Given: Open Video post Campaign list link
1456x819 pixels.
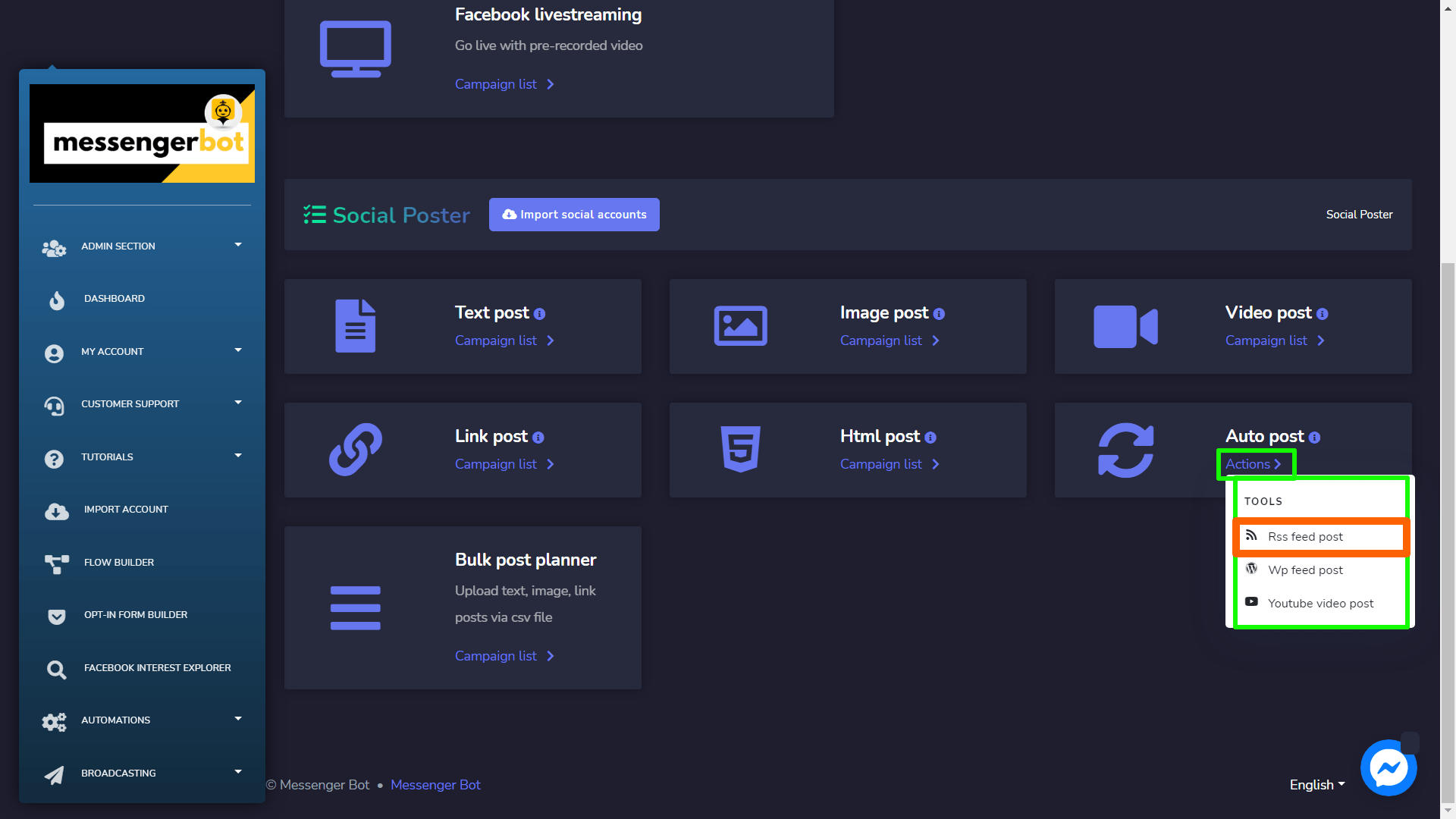Looking at the screenshot, I should tap(1275, 340).
